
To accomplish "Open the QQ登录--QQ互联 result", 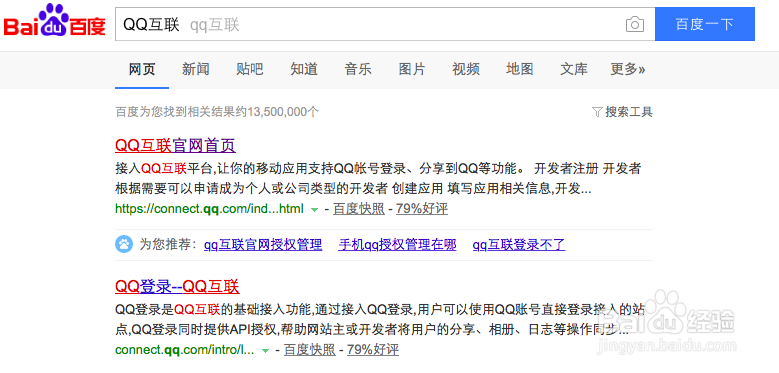I will (x=177, y=287).
